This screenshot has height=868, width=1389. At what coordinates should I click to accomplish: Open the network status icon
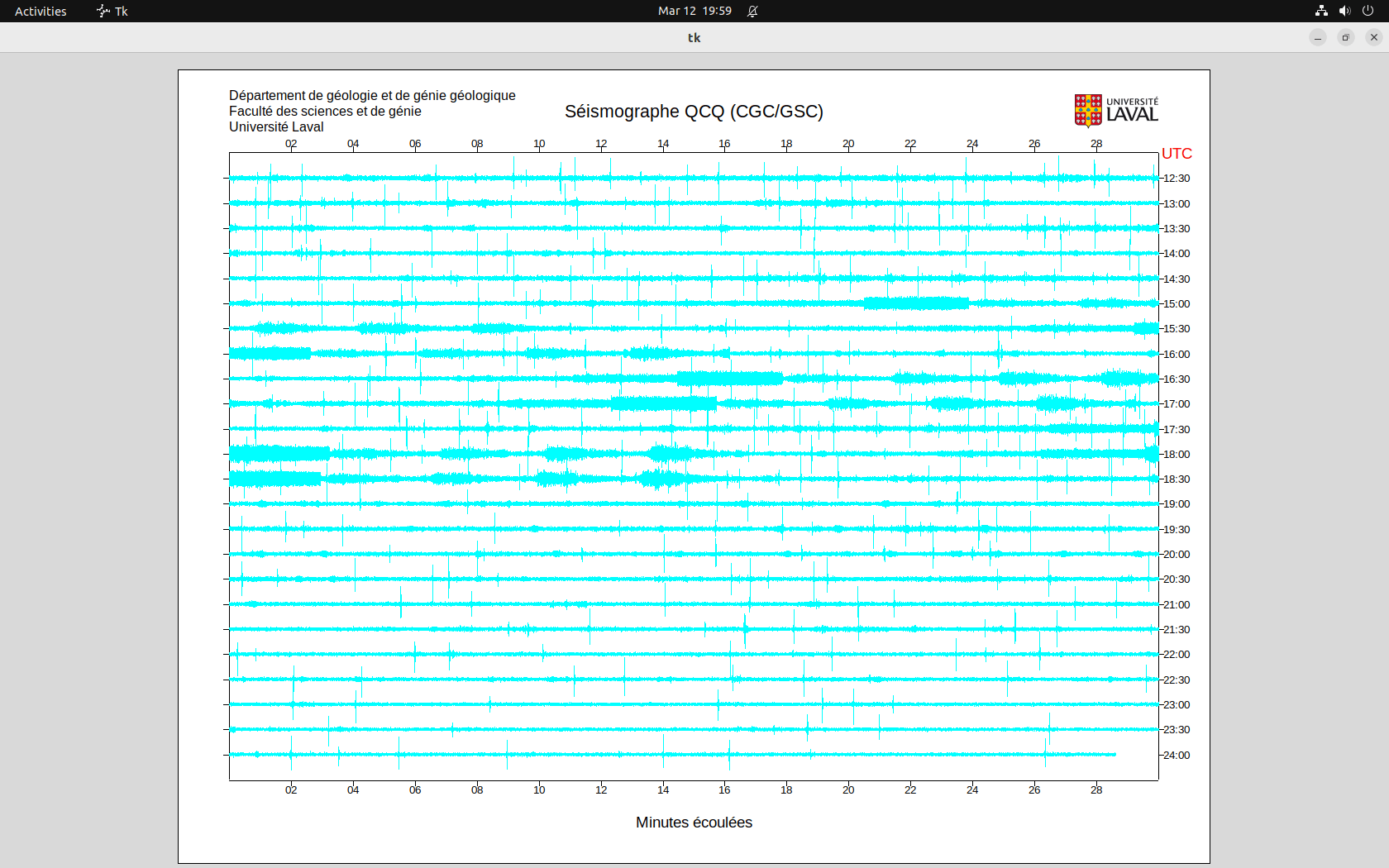1321,11
